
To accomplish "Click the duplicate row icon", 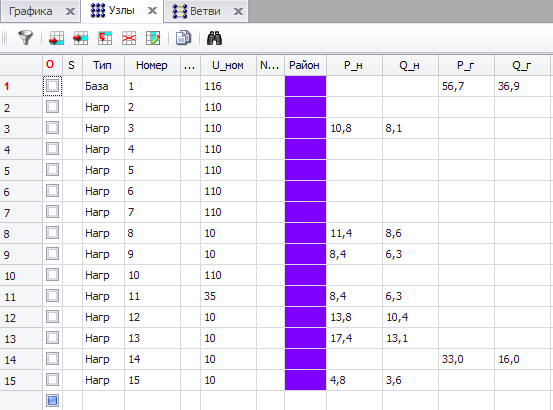I will (105, 38).
